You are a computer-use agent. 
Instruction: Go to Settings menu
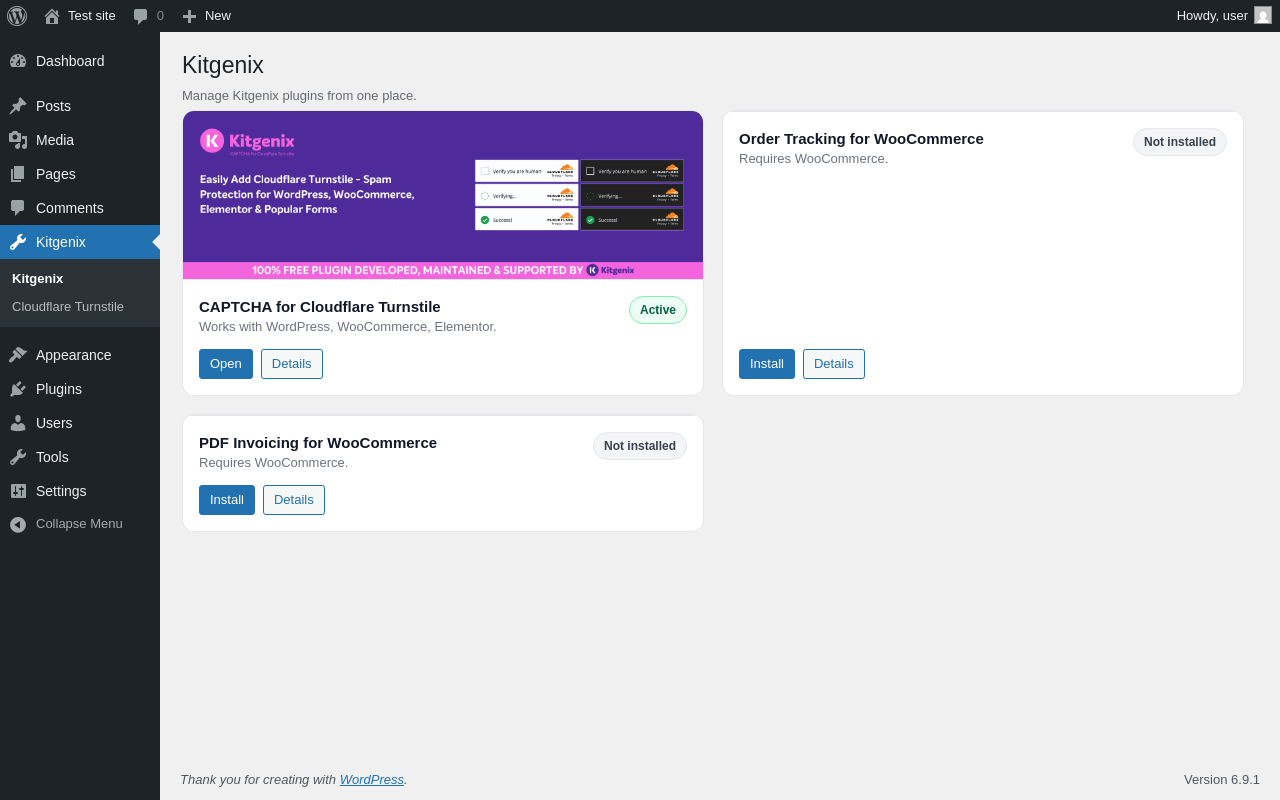(x=80, y=491)
